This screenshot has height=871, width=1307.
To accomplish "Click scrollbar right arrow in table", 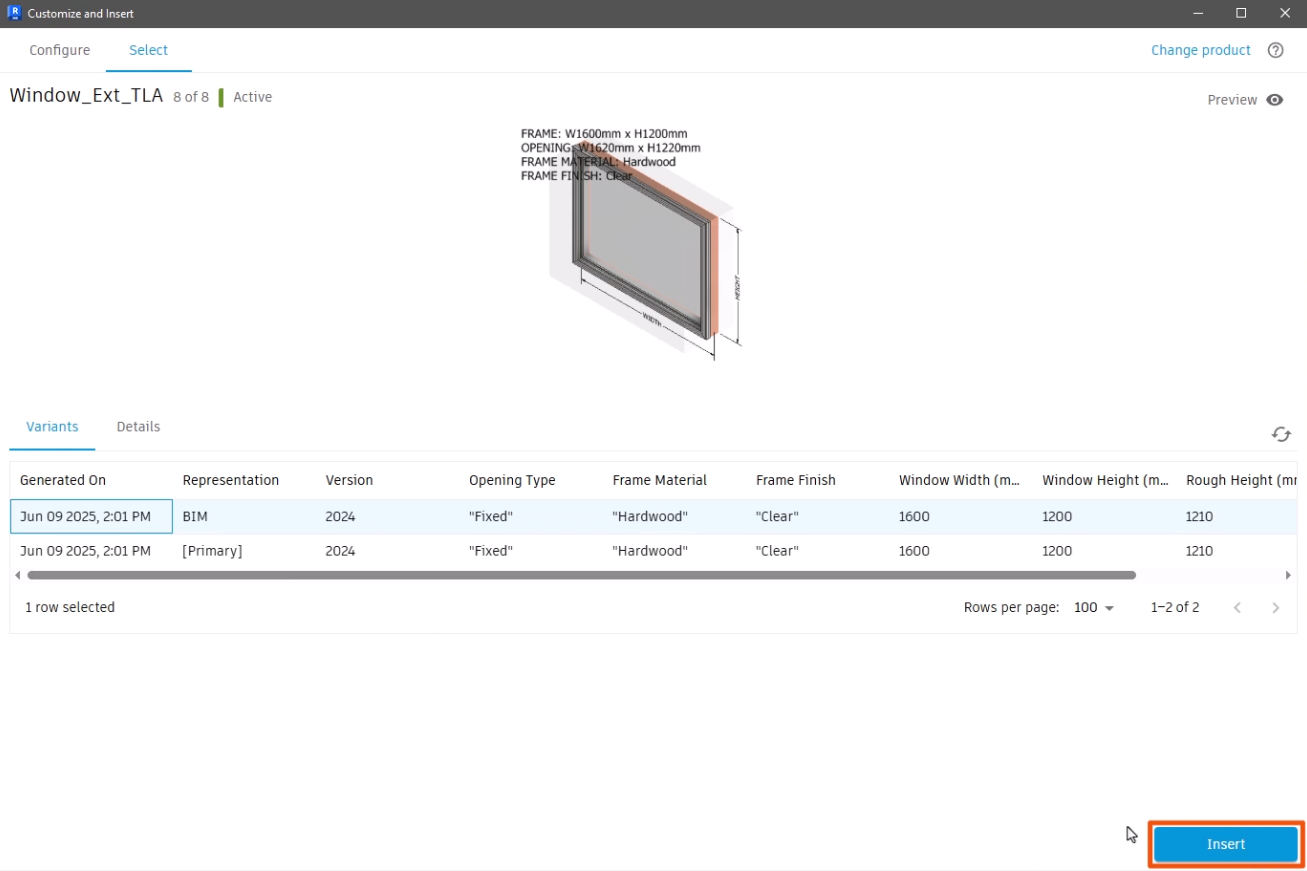I will click(1288, 575).
